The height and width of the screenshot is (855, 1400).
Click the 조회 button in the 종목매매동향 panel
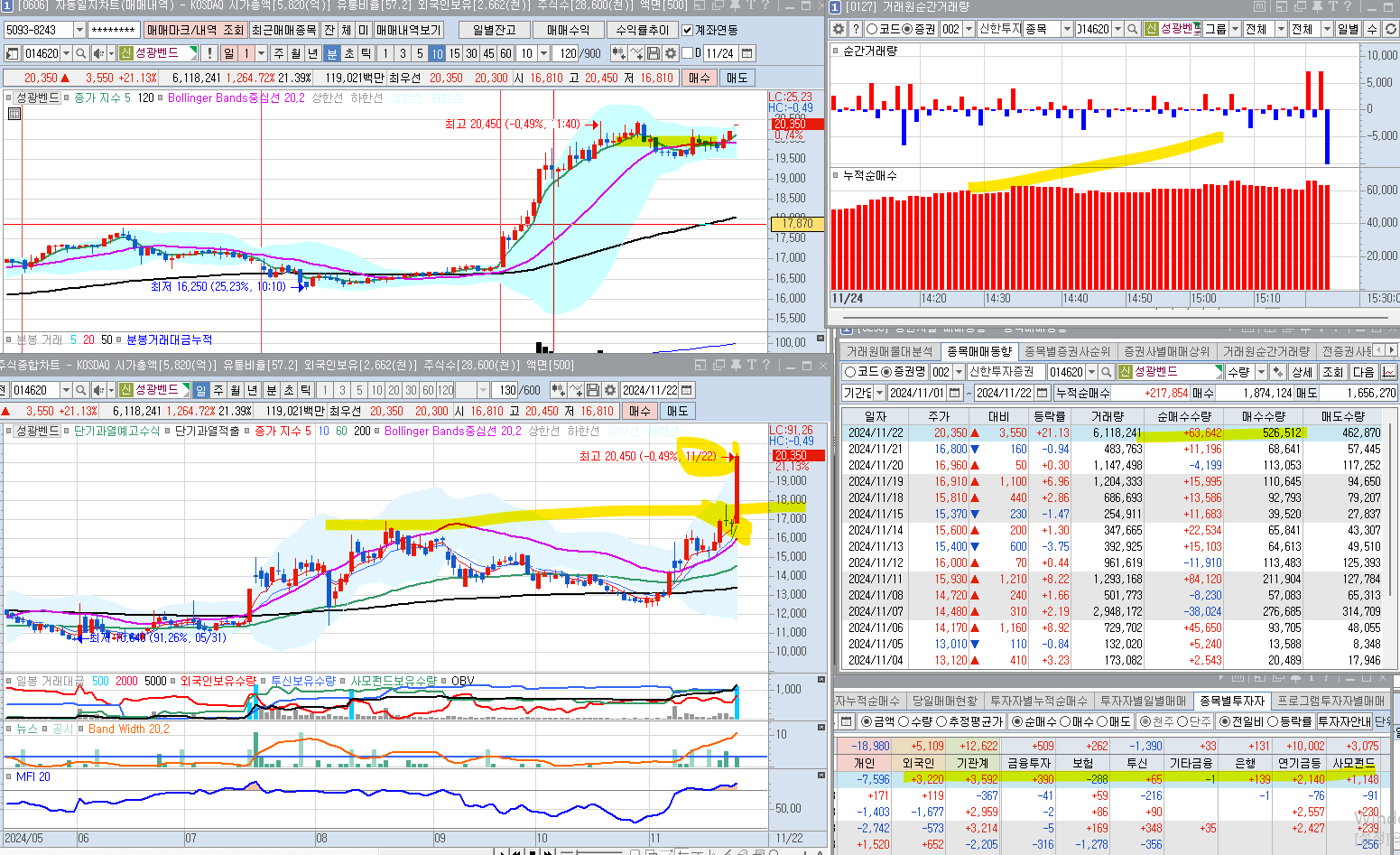tap(1332, 372)
